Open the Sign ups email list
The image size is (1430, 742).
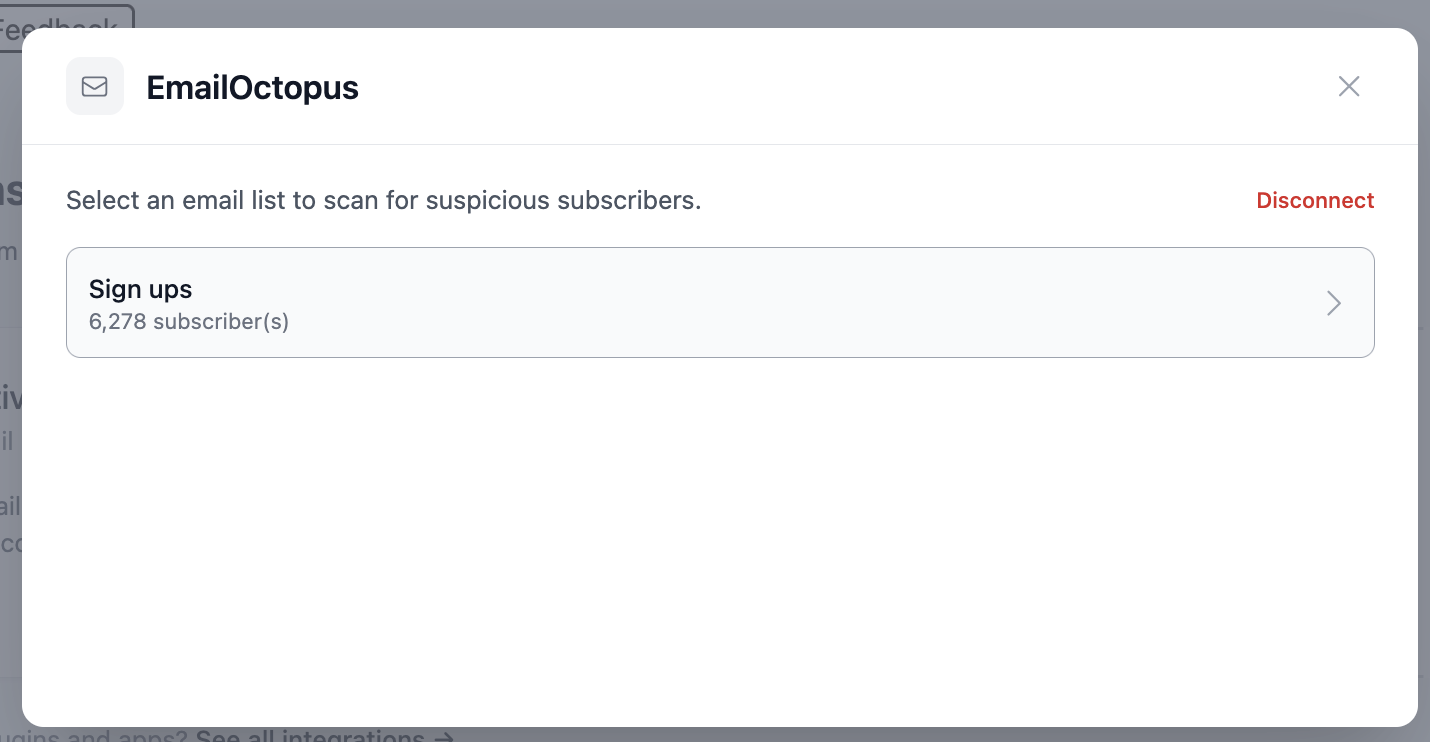[x=720, y=302]
